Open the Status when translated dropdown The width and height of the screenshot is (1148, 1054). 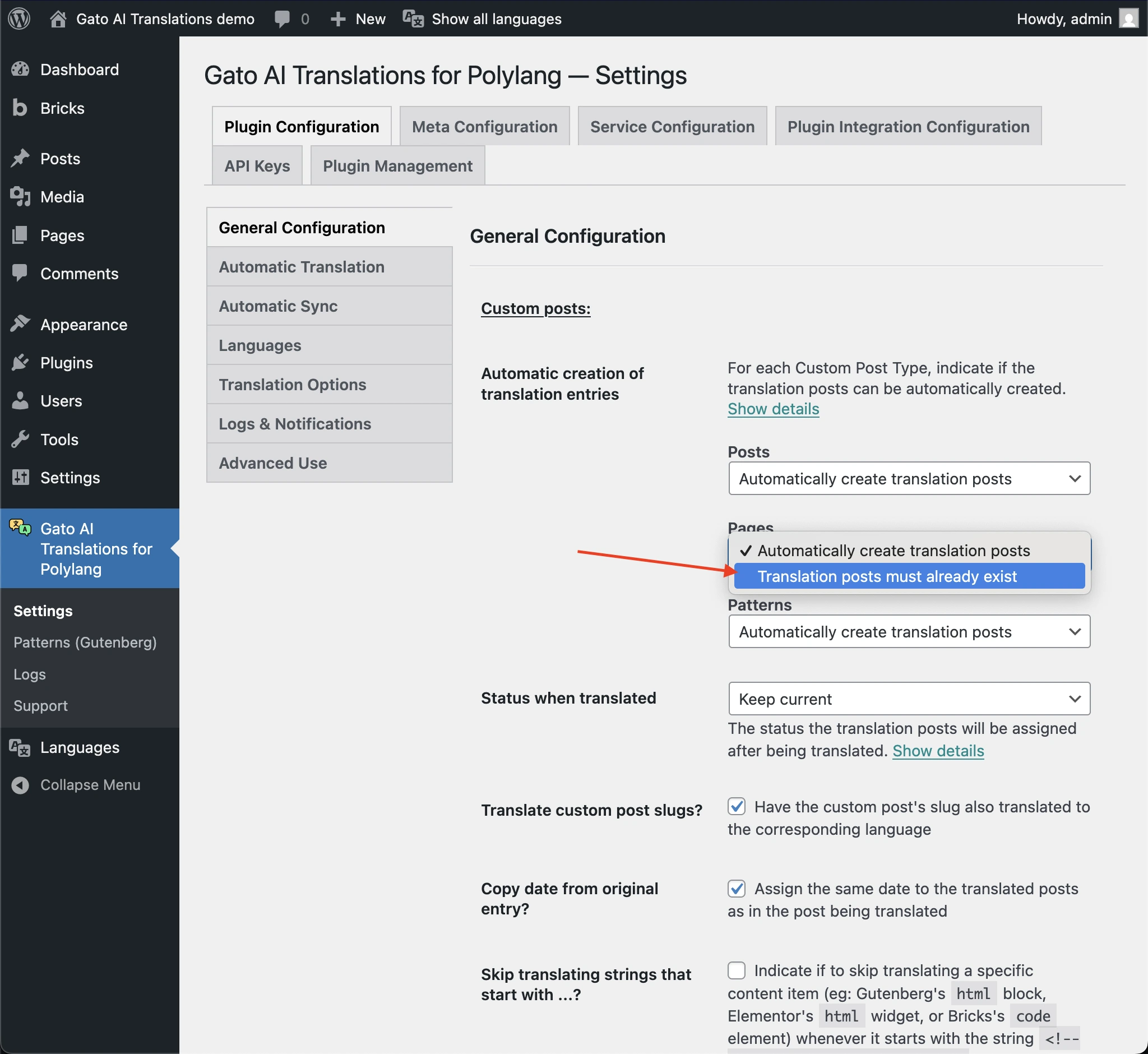pos(909,698)
